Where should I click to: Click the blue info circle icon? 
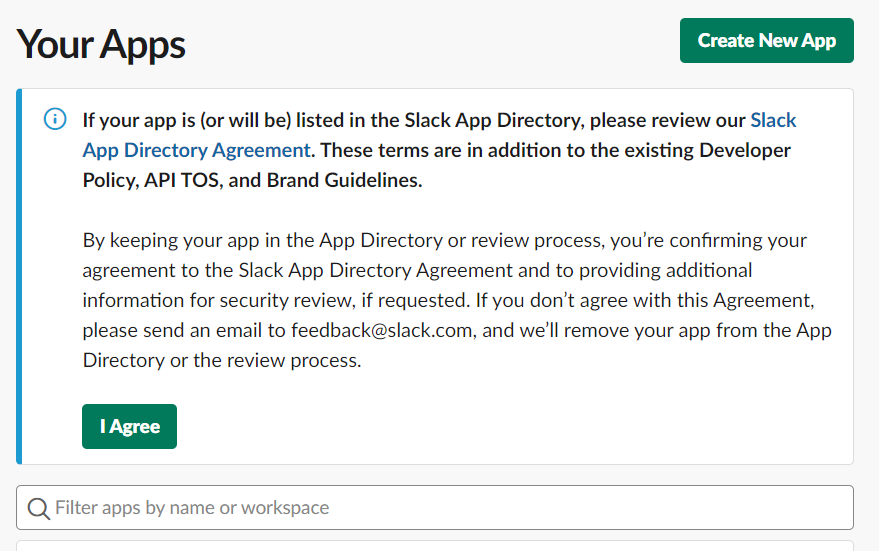(55, 119)
